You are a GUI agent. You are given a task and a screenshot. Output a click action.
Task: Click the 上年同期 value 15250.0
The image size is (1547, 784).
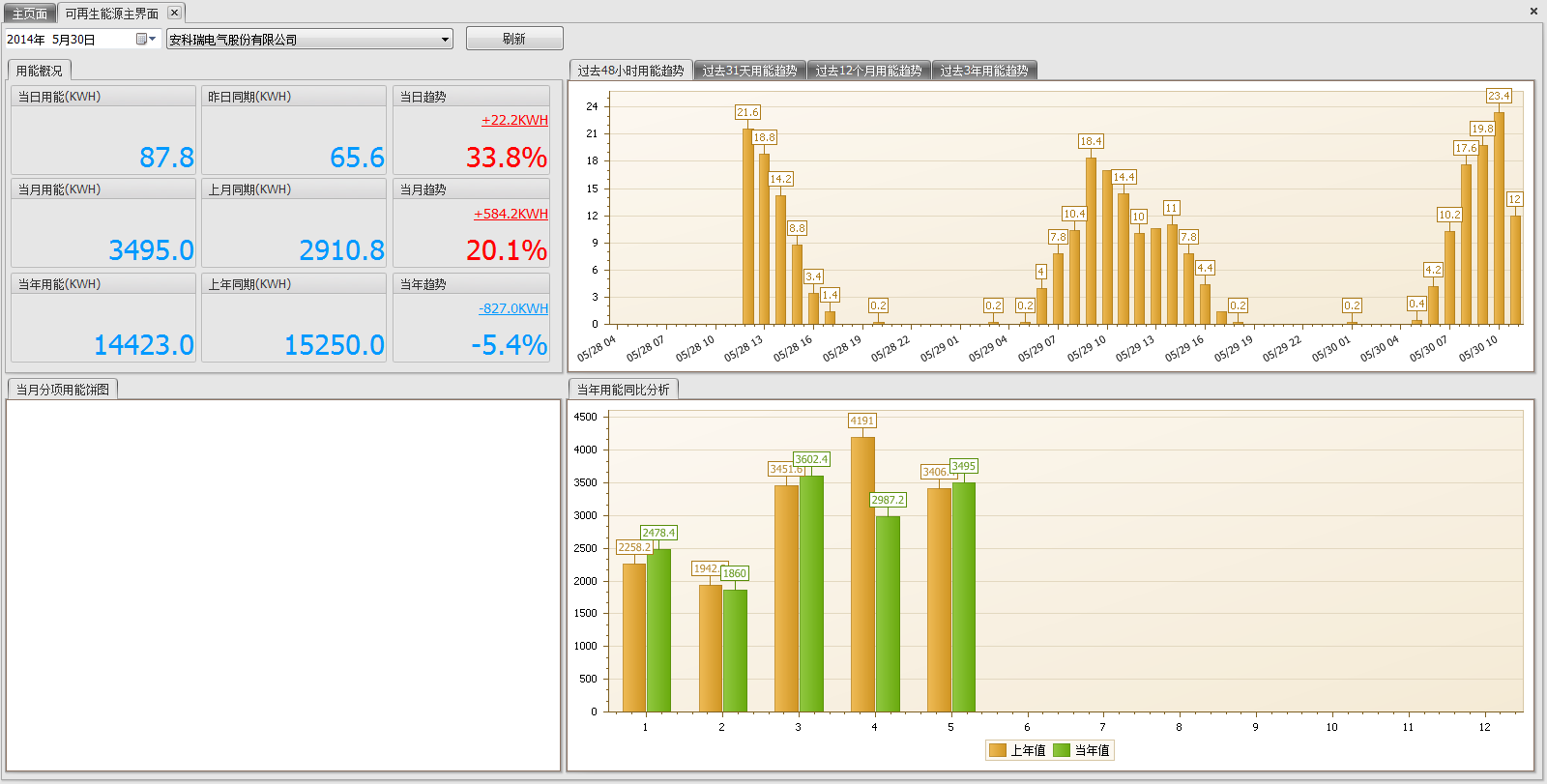tap(334, 345)
